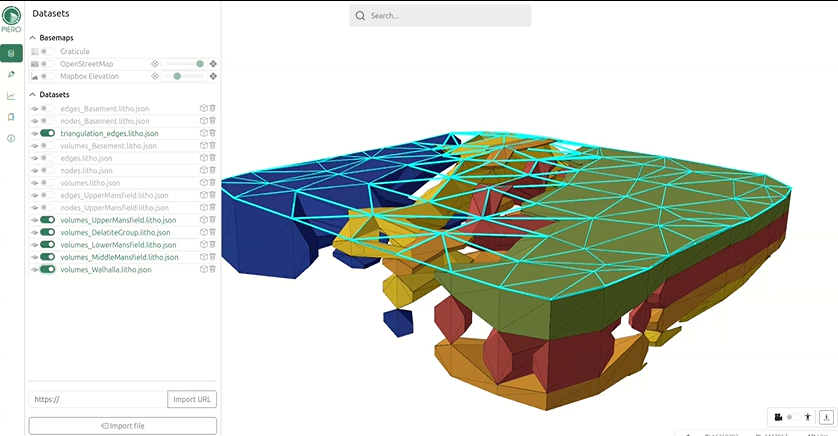Screen dimensions: 838x436
Task: Focus the Search field
Action: (440, 16)
